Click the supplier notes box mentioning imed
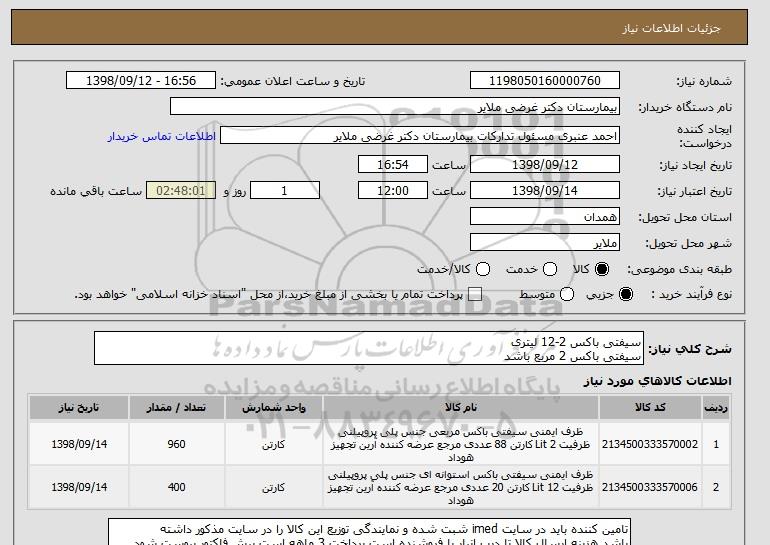 tap(369, 532)
